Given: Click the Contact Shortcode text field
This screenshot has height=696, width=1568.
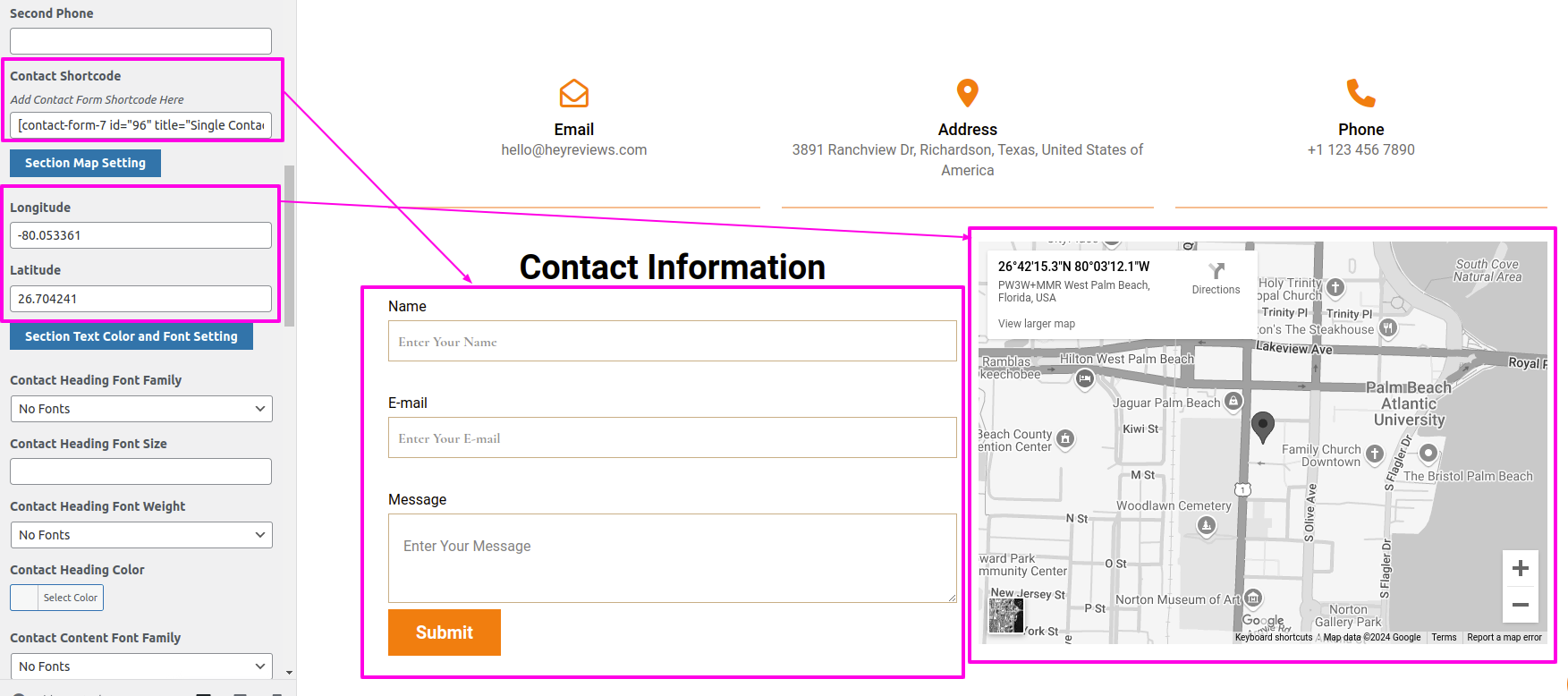Looking at the screenshot, I should (141, 125).
